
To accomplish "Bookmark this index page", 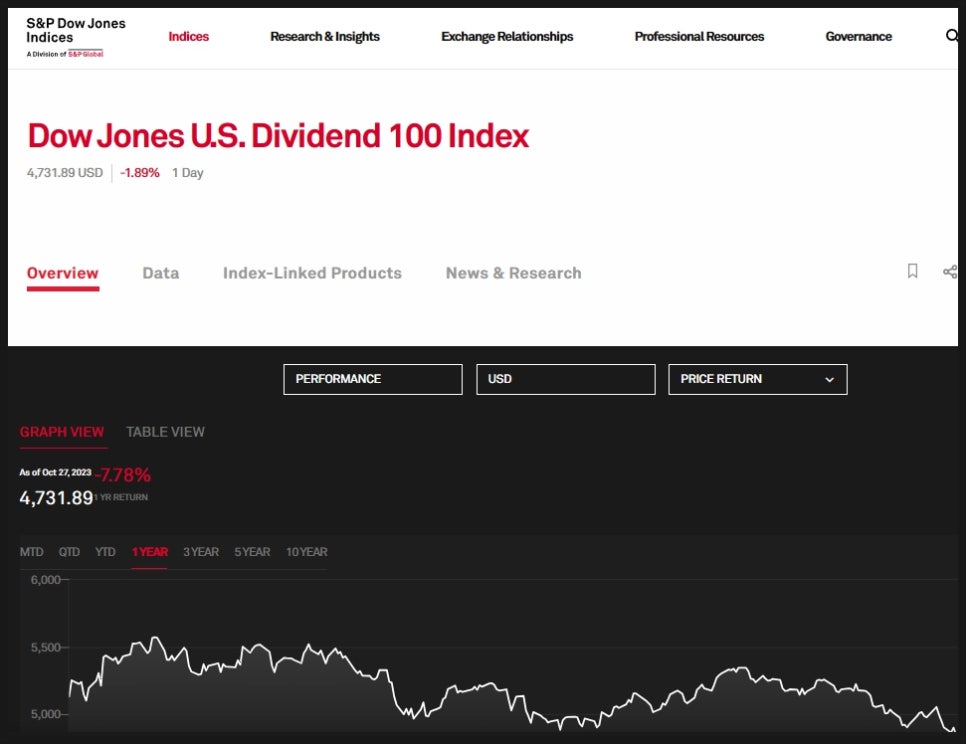I will click(x=912, y=271).
